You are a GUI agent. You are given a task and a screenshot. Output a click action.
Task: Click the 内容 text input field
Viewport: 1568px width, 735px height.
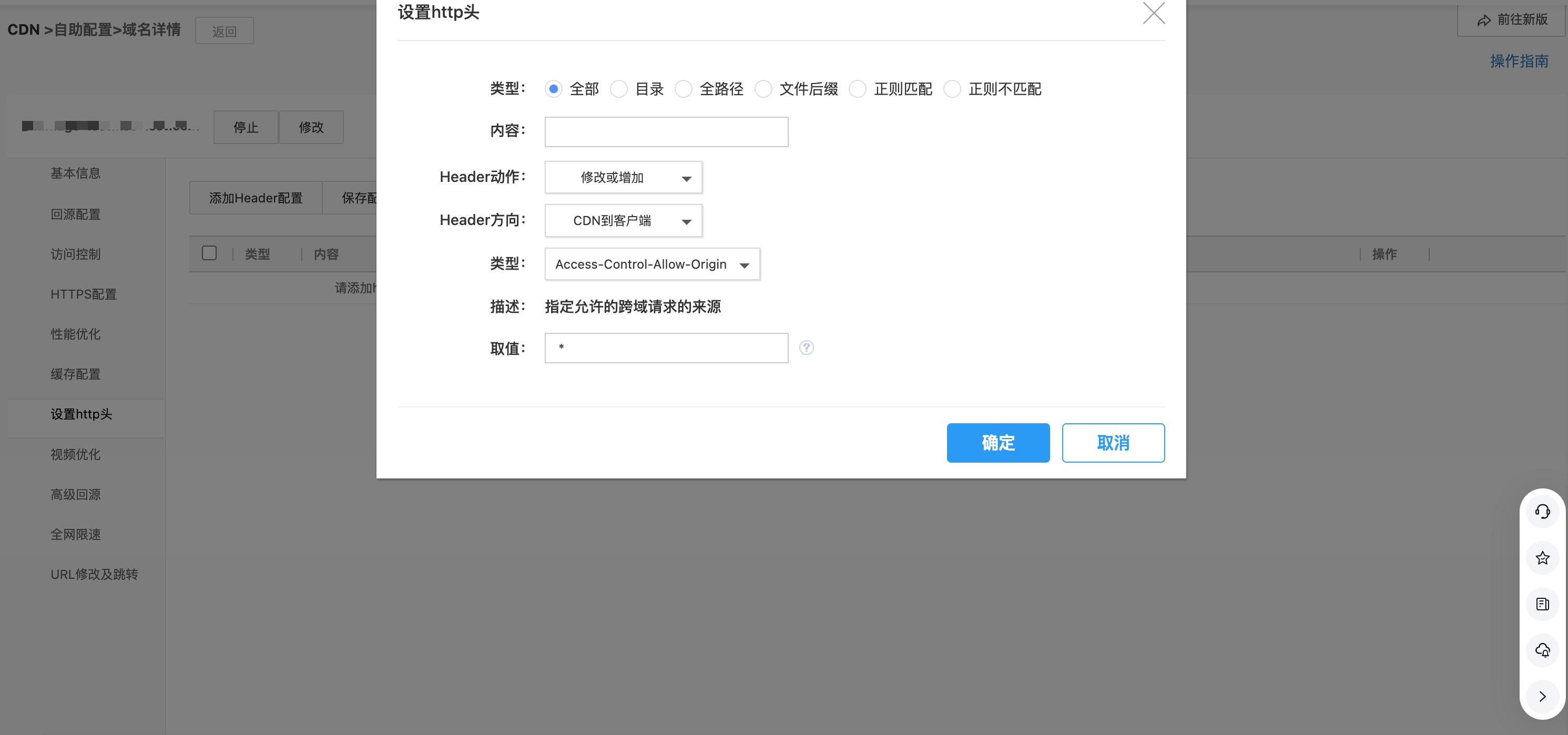[x=666, y=132]
